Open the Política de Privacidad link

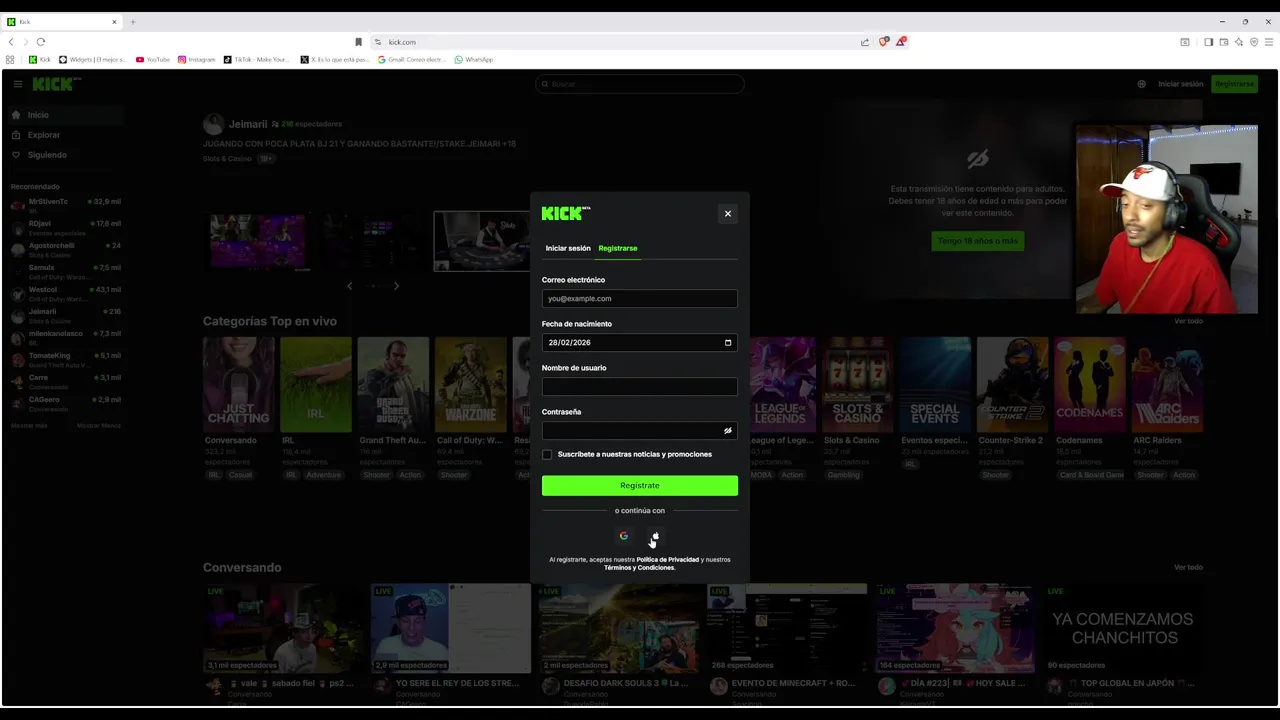[x=668, y=560]
